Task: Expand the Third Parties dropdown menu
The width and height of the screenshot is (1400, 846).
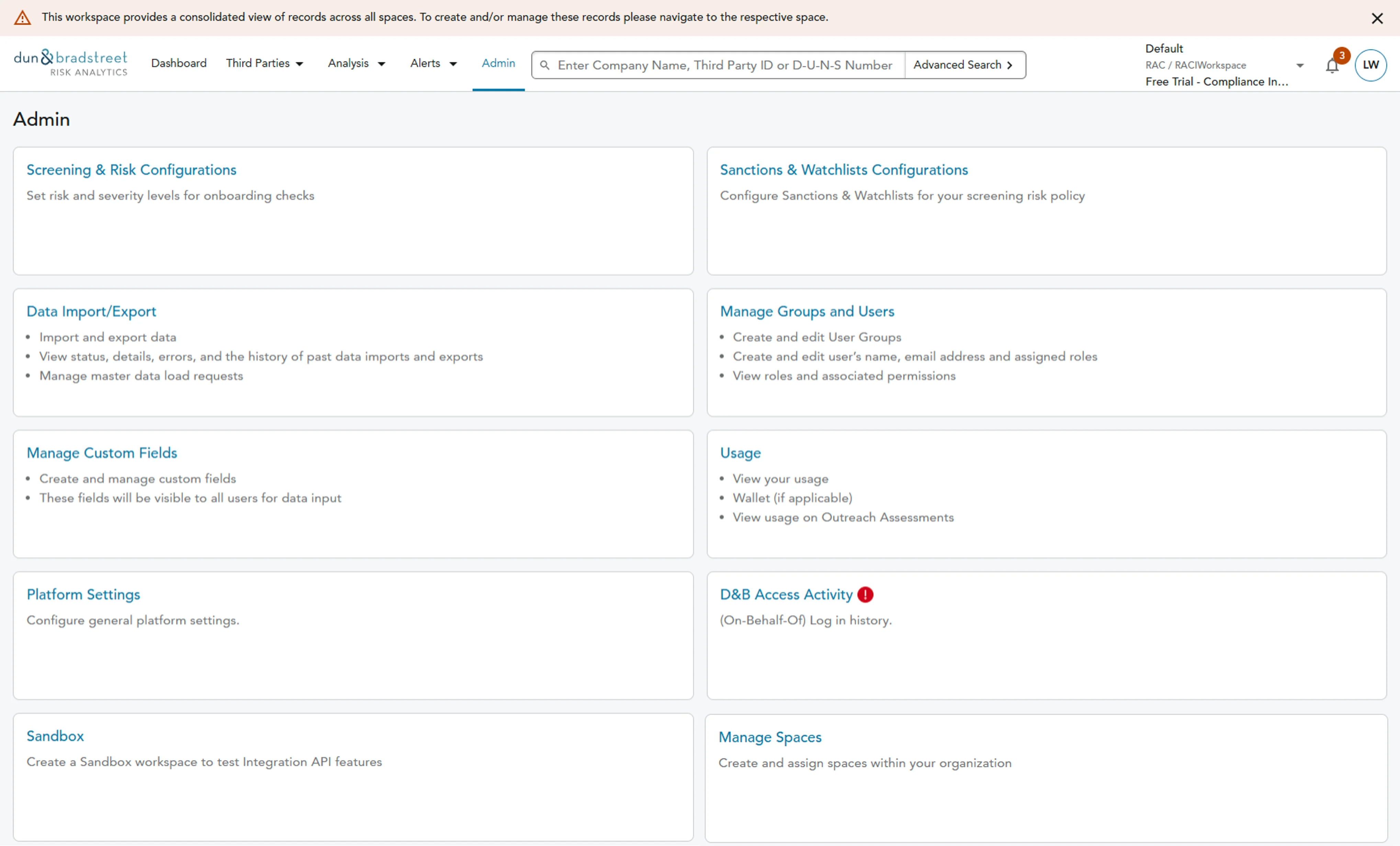Action: (x=264, y=63)
